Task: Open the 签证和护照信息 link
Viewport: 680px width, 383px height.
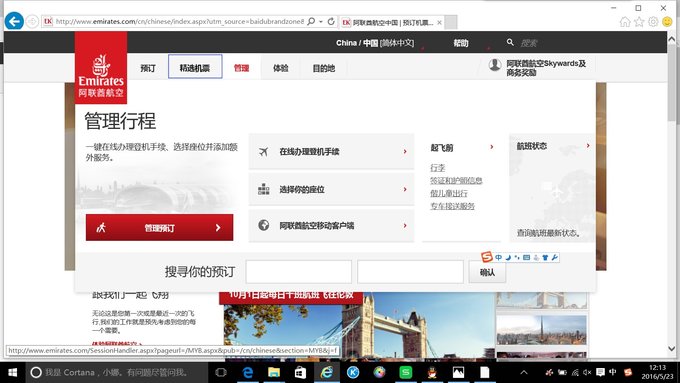Action: 456,180
